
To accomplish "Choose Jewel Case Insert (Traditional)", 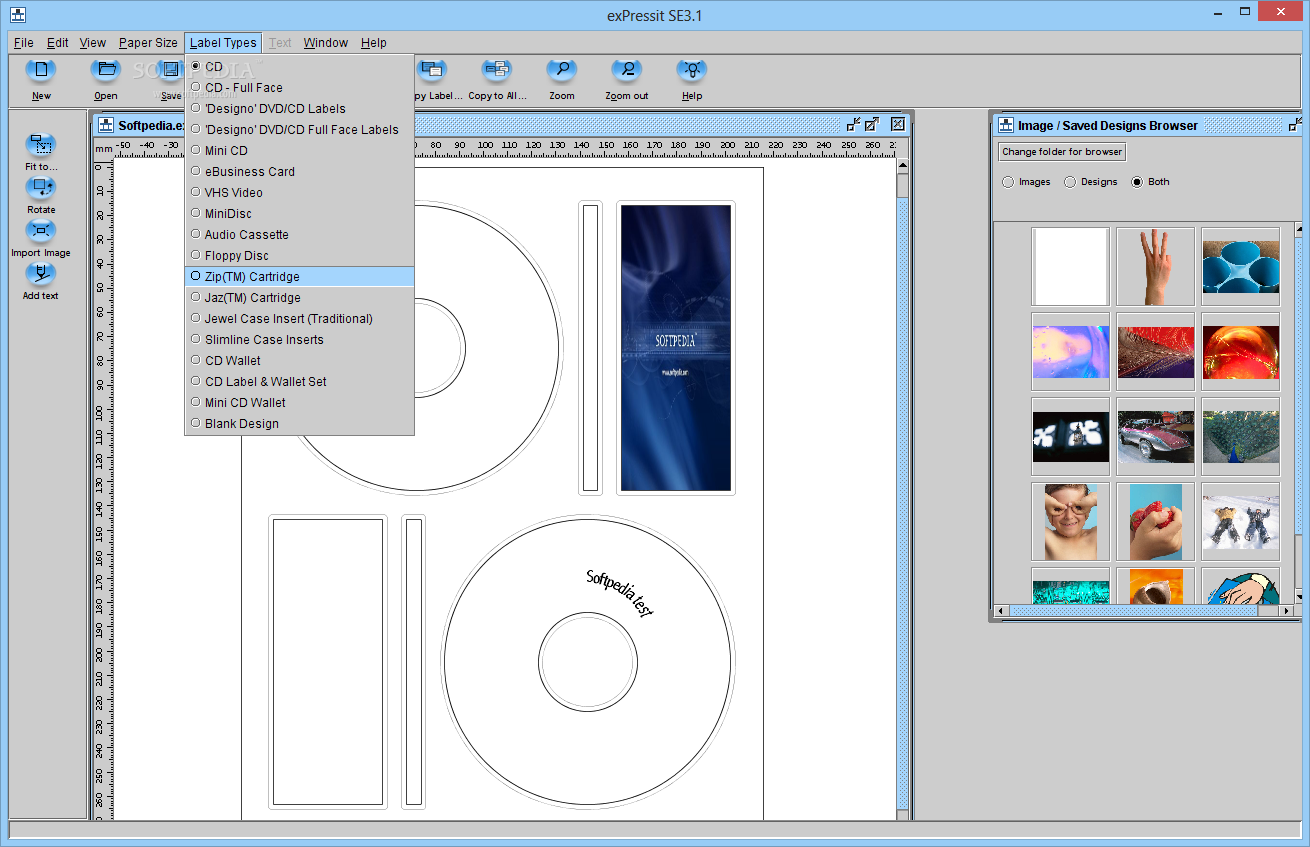I will 299,319.
